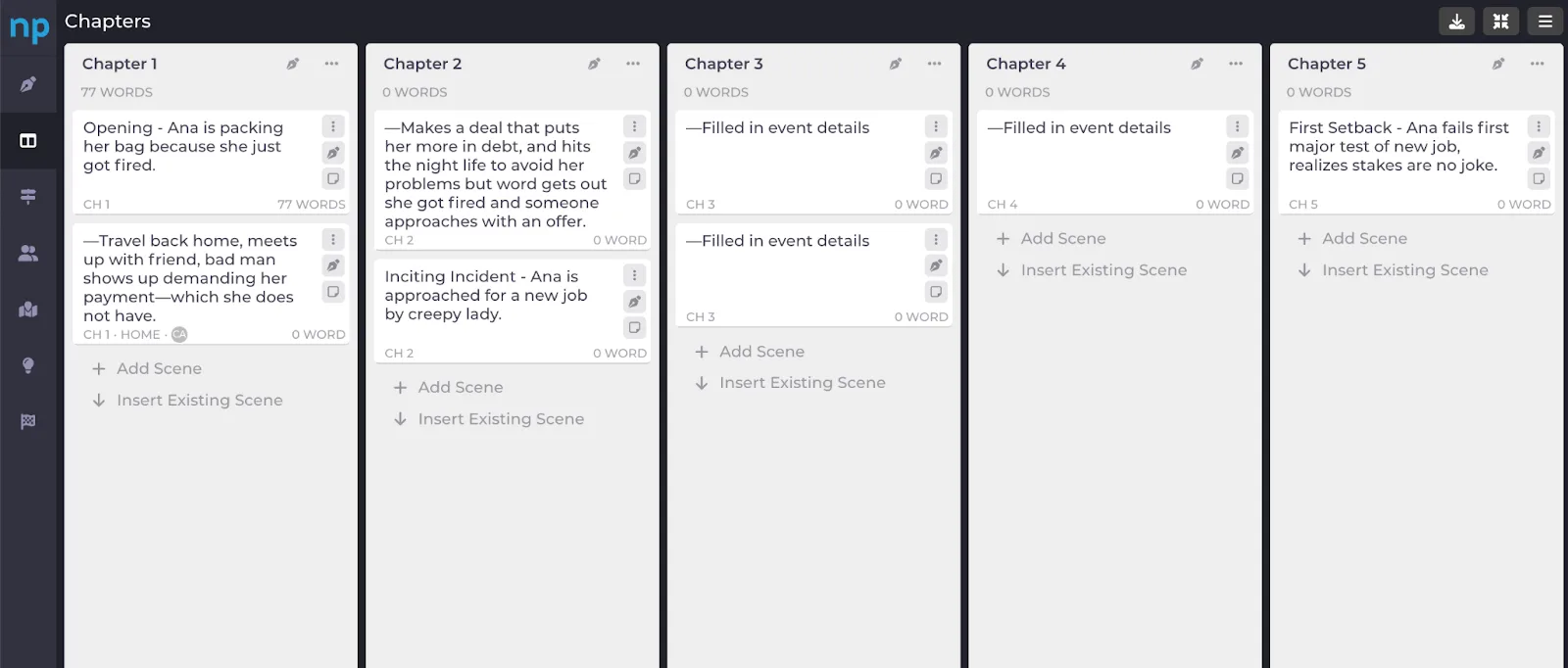Select the Inciting Incident scene card text
Image resolution: width=1568 pixels, height=668 pixels.
coord(486,296)
